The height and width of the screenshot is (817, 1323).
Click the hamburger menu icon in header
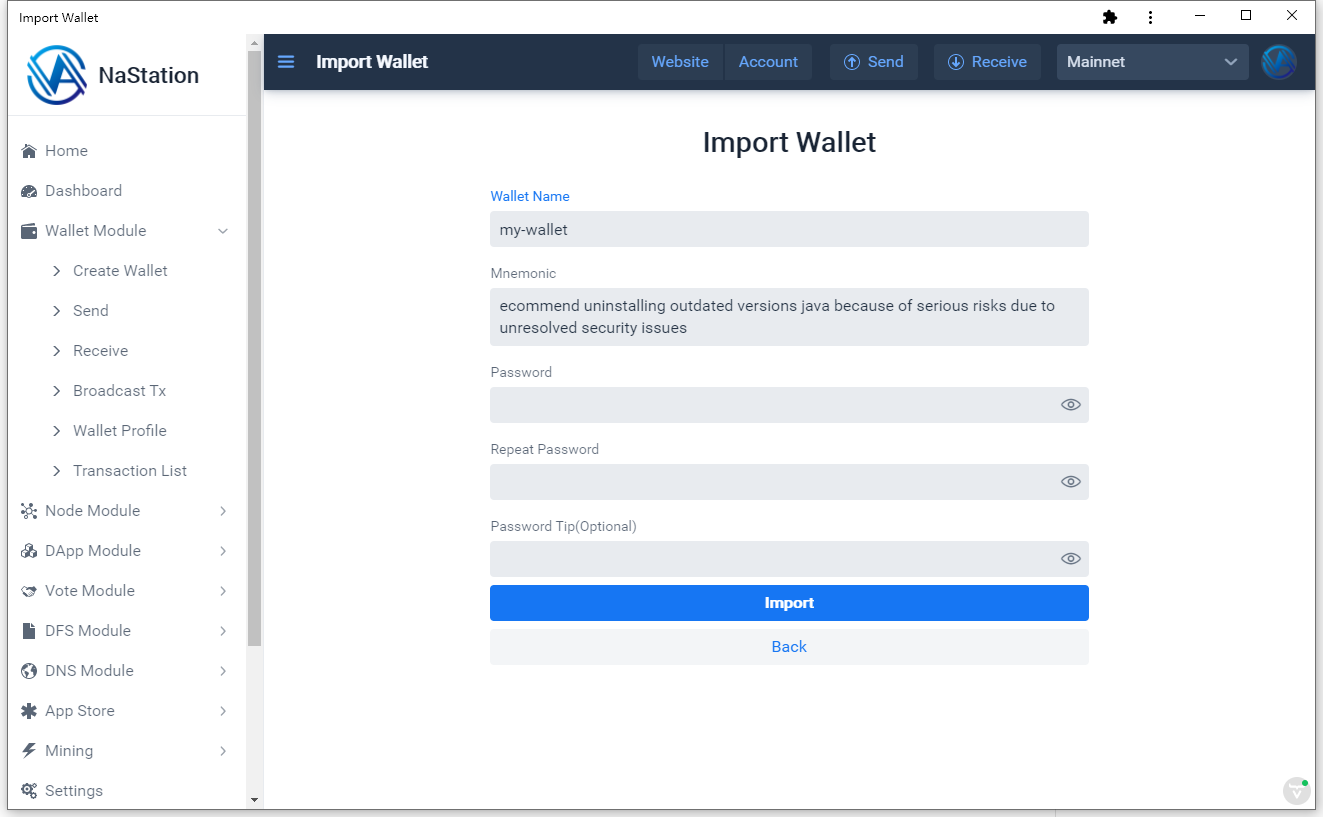pos(286,62)
